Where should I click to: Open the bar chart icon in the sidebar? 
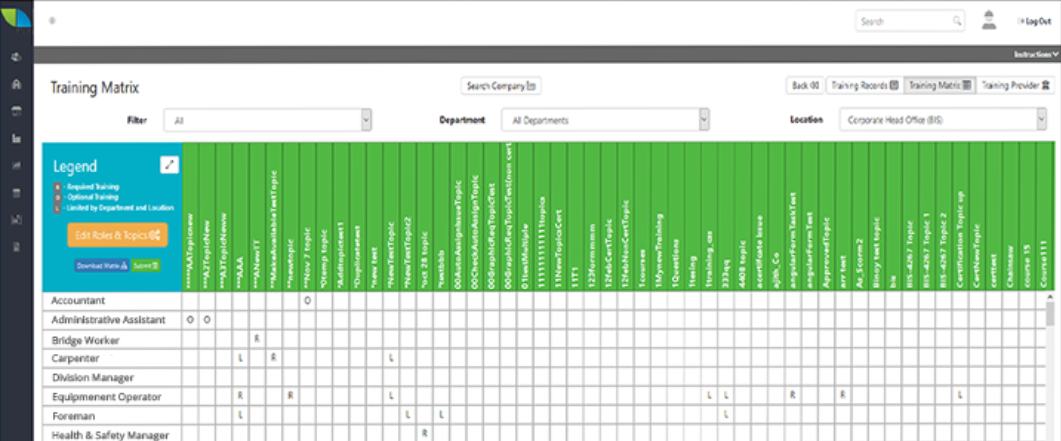coord(16,139)
